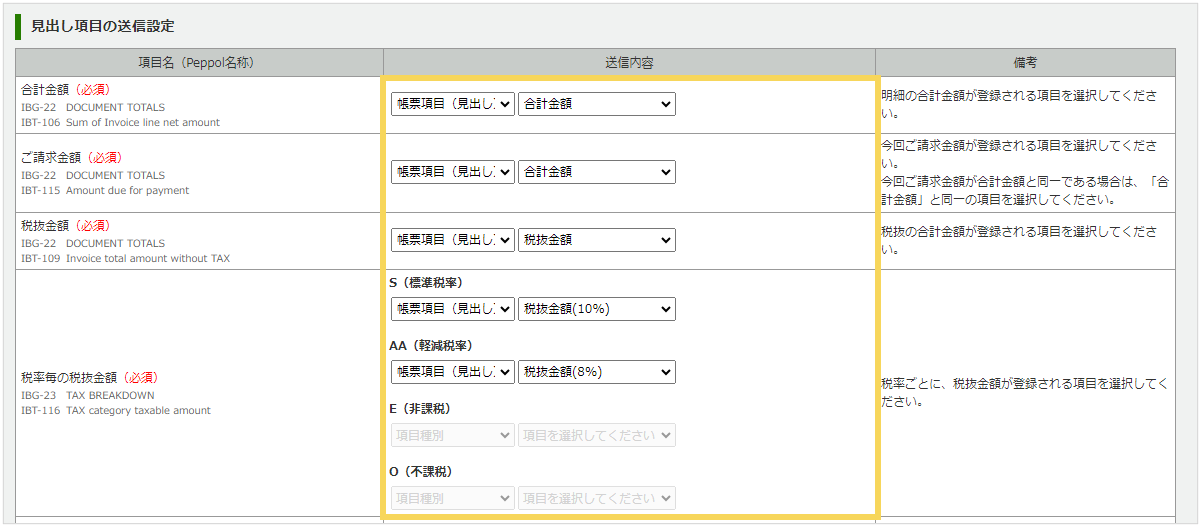Expand the 税抜金額(8%) dropdown
Screen dimensions: 1201x528
(x=596, y=372)
